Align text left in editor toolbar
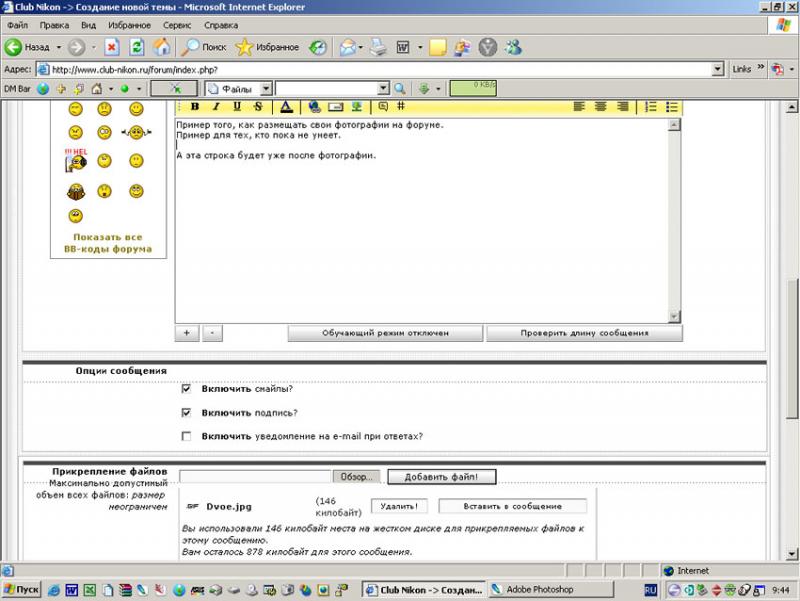This screenshot has height=601, width=800. coord(579,106)
